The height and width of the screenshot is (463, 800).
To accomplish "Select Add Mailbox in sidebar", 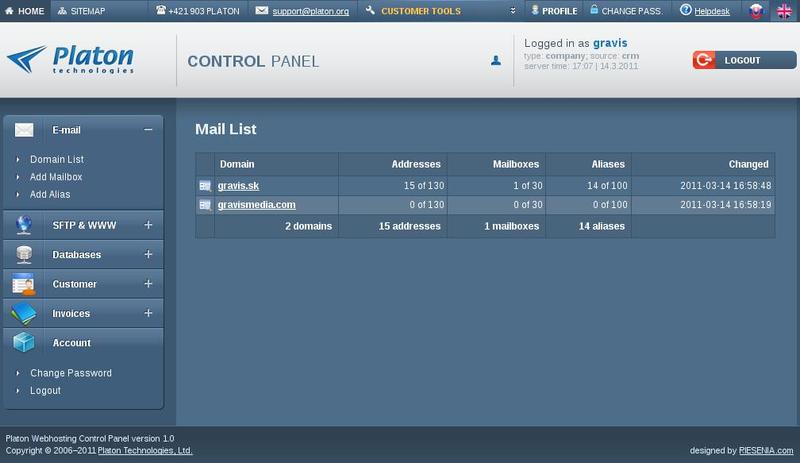I will pos(56,177).
